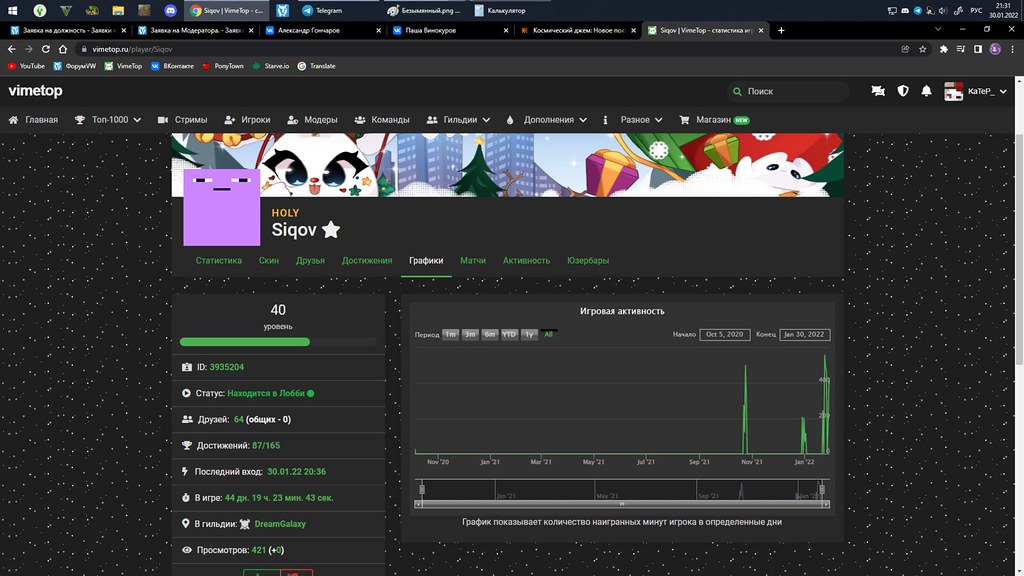The width and height of the screenshot is (1024, 576).
Task: Click the Поиск search field
Action: tap(790, 91)
